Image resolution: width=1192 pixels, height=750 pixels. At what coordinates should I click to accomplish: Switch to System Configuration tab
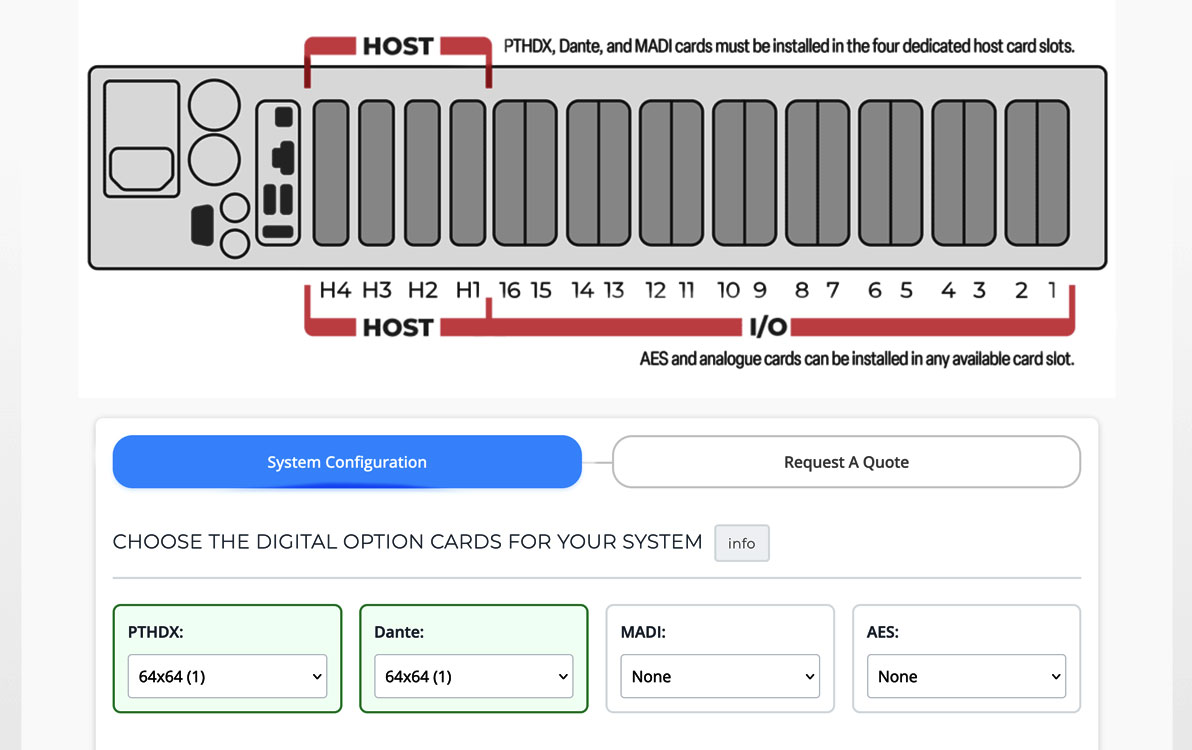347,462
